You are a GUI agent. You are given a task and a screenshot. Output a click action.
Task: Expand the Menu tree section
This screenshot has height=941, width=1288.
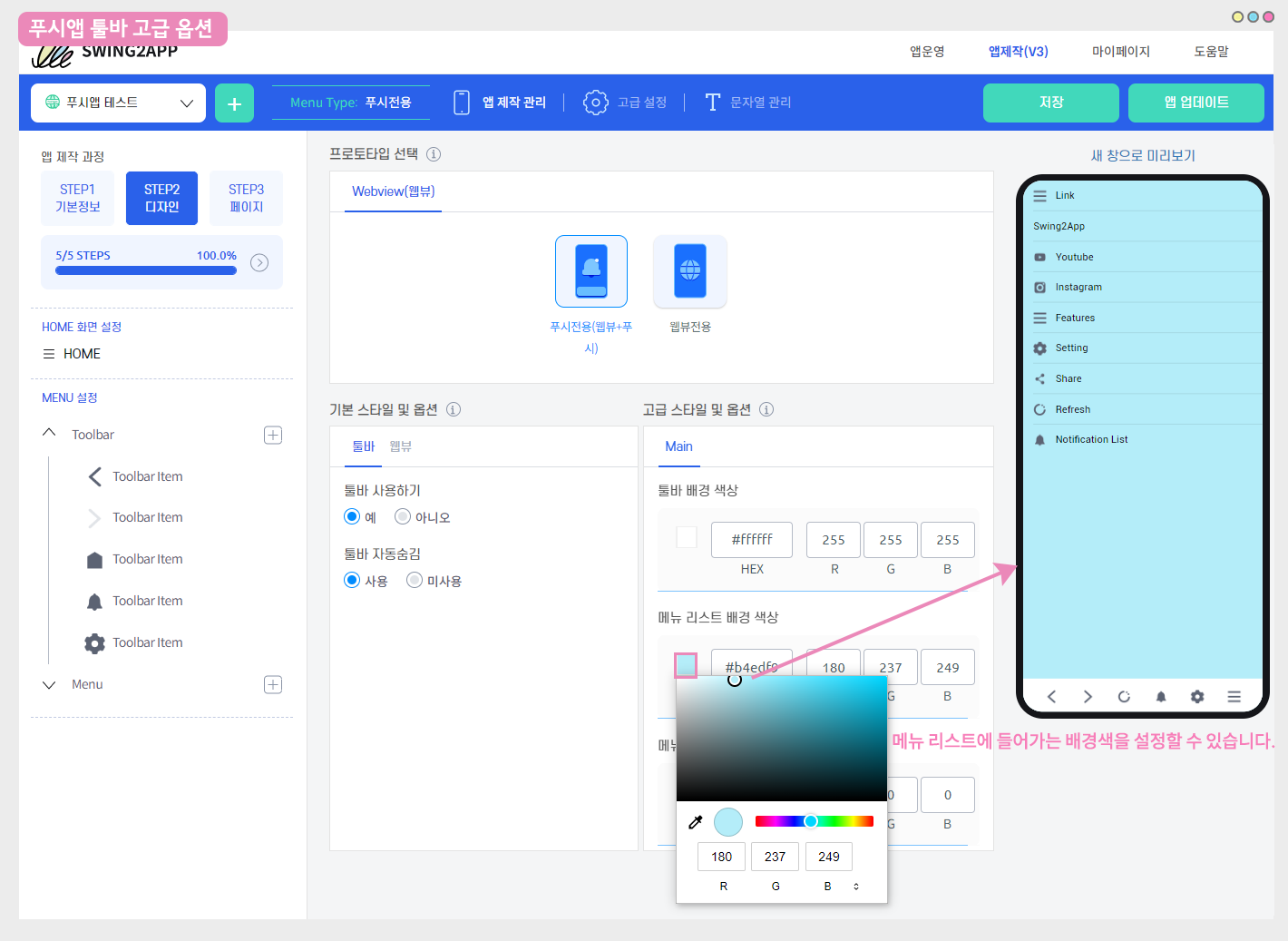click(50, 685)
